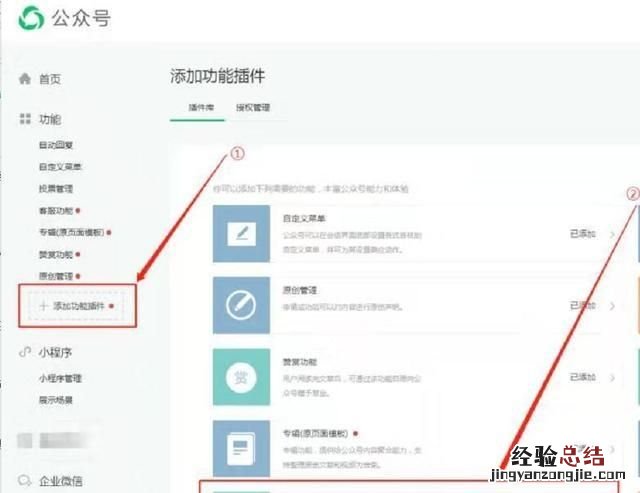This screenshot has width=640, height=493.
Task: Open 专辑(原页面模板) in the sidebar
Action: [x=72, y=232]
